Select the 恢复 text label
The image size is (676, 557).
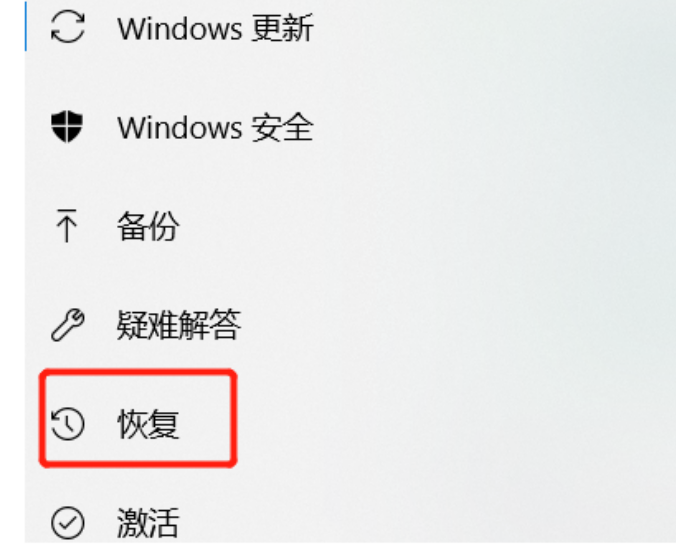pyautogui.click(x=148, y=424)
